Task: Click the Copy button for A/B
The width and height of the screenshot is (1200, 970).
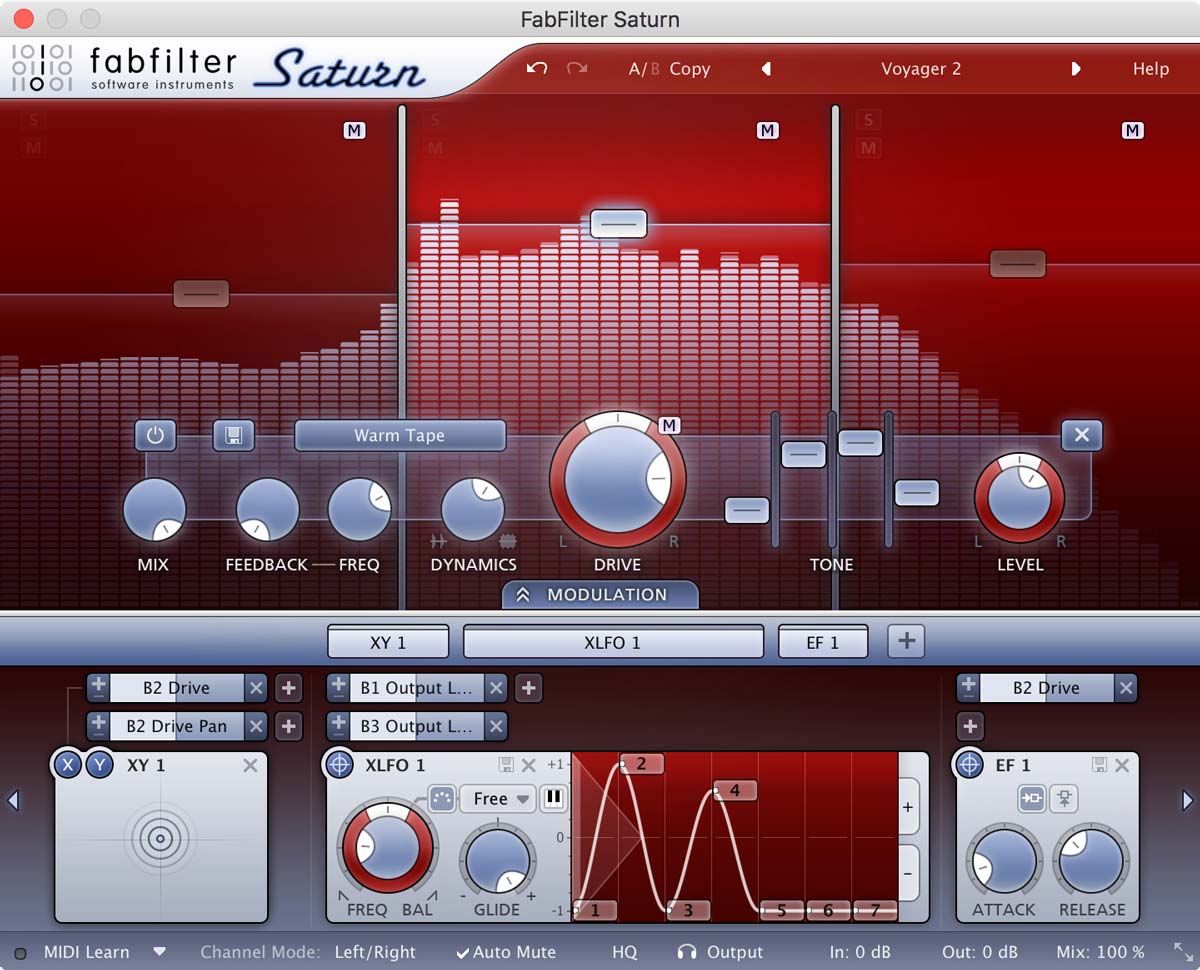Action: tap(689, 69)
